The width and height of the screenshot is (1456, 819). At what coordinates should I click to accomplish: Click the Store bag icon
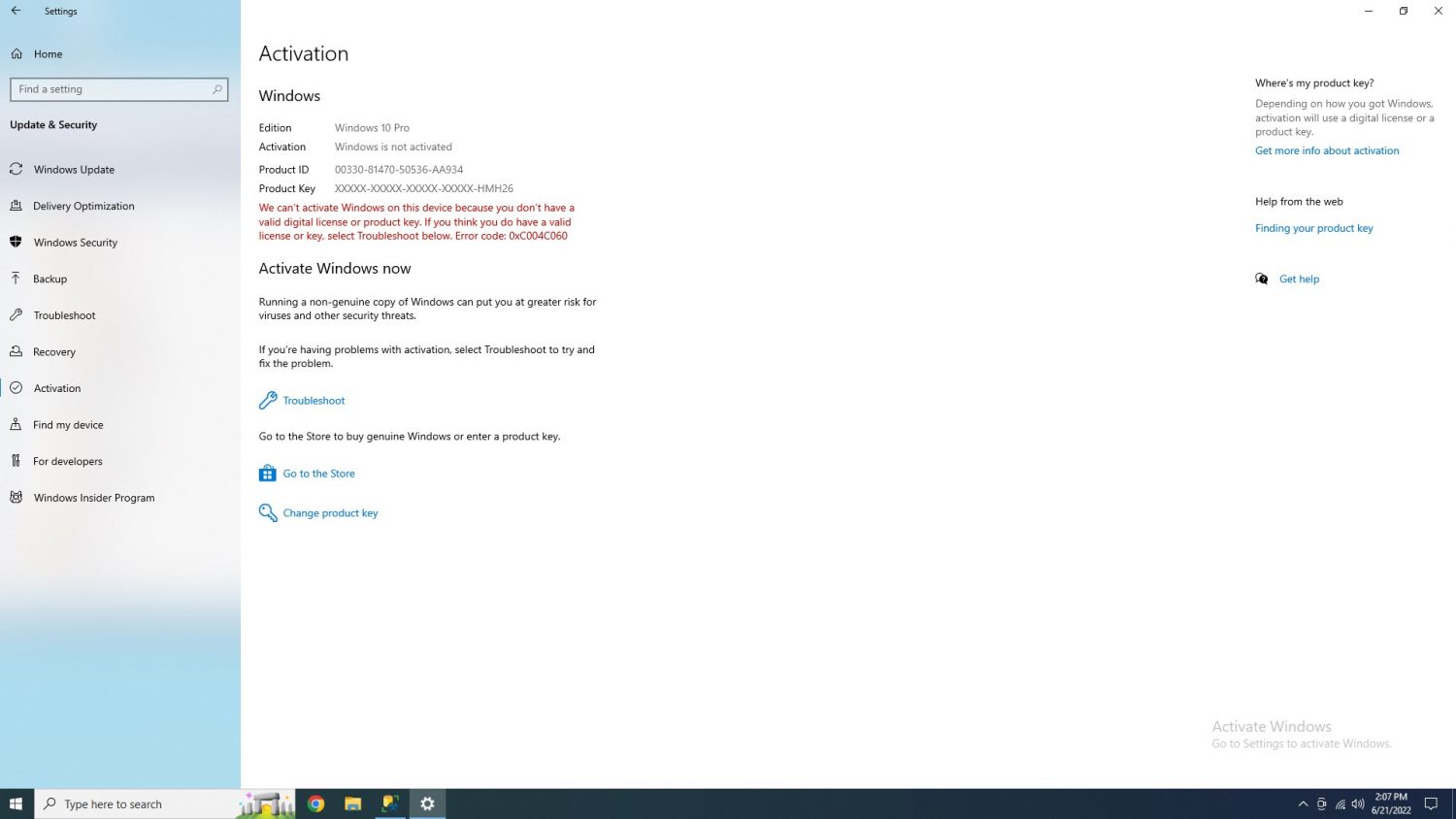click(x=268, y=474)
